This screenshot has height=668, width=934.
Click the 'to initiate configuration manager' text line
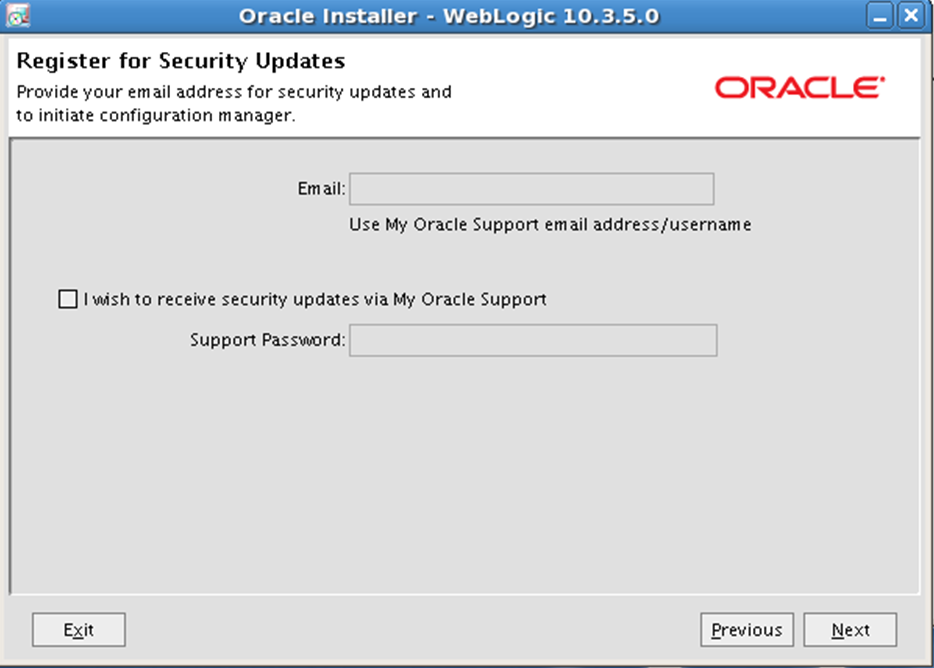pos(155,115)
